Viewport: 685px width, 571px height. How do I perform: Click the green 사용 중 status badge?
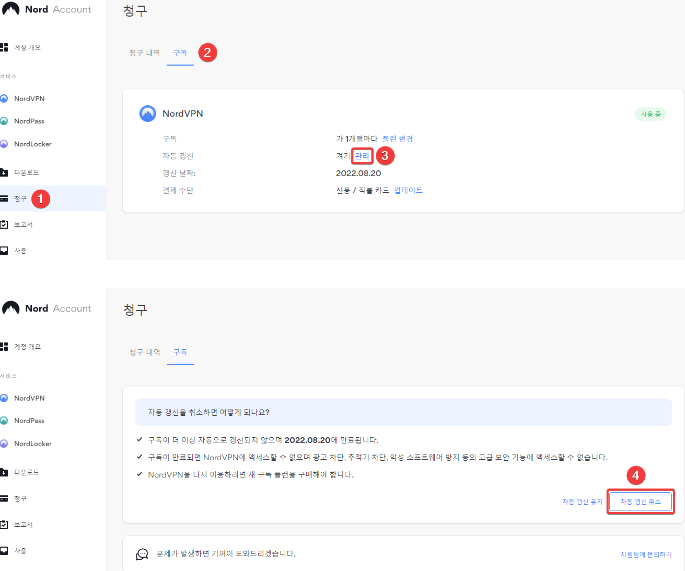tap(650, 114)
